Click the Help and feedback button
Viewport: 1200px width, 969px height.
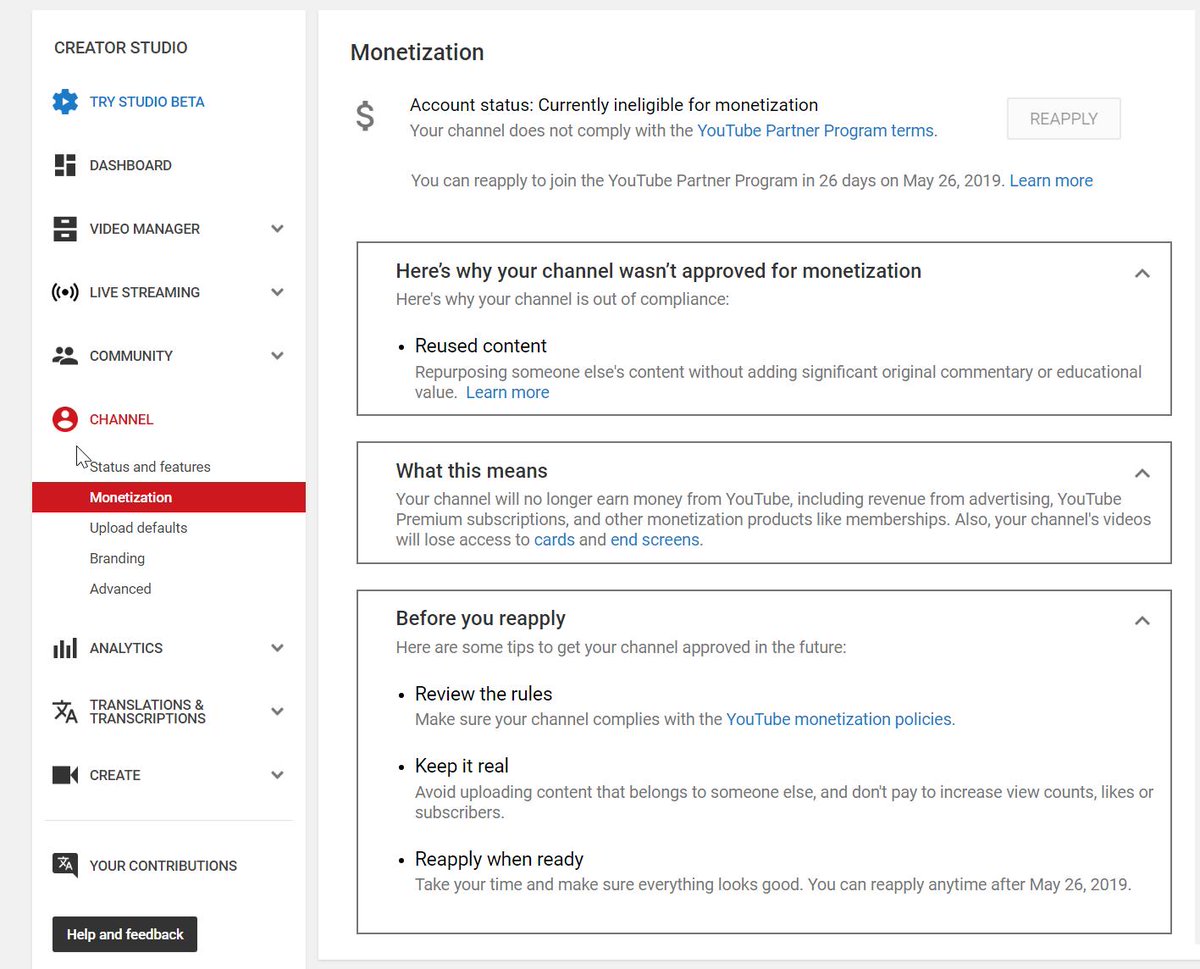click(125, 934)
